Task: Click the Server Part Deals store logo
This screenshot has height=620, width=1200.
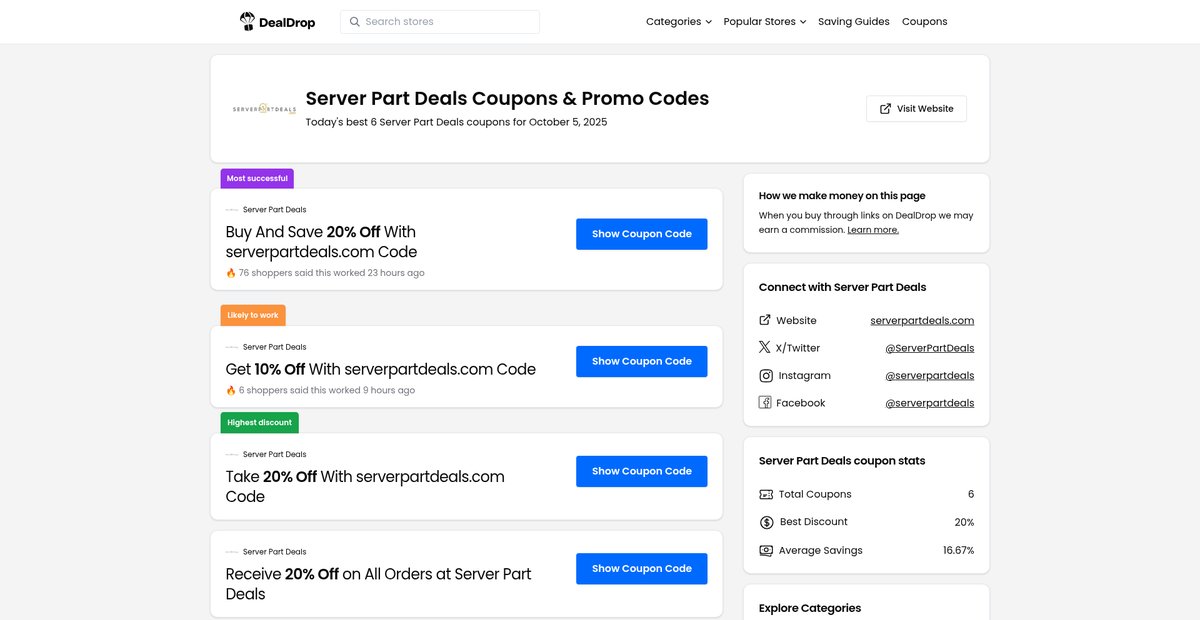Action: pyautogui.click(x=264, y=109)
